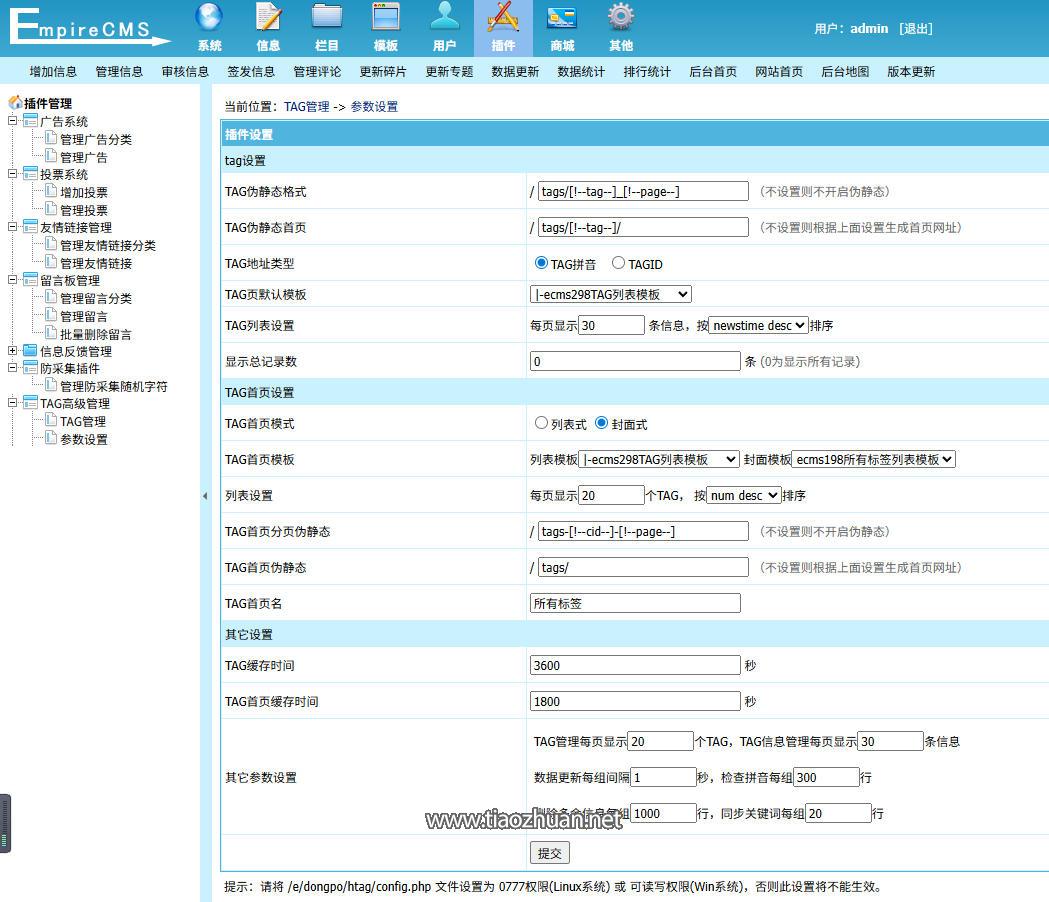Image resolution: width=1049 pixels, height=902 pixels.
Task: Open 管理防采集随机字符 in sidebar tree
Action: (114, 386)
